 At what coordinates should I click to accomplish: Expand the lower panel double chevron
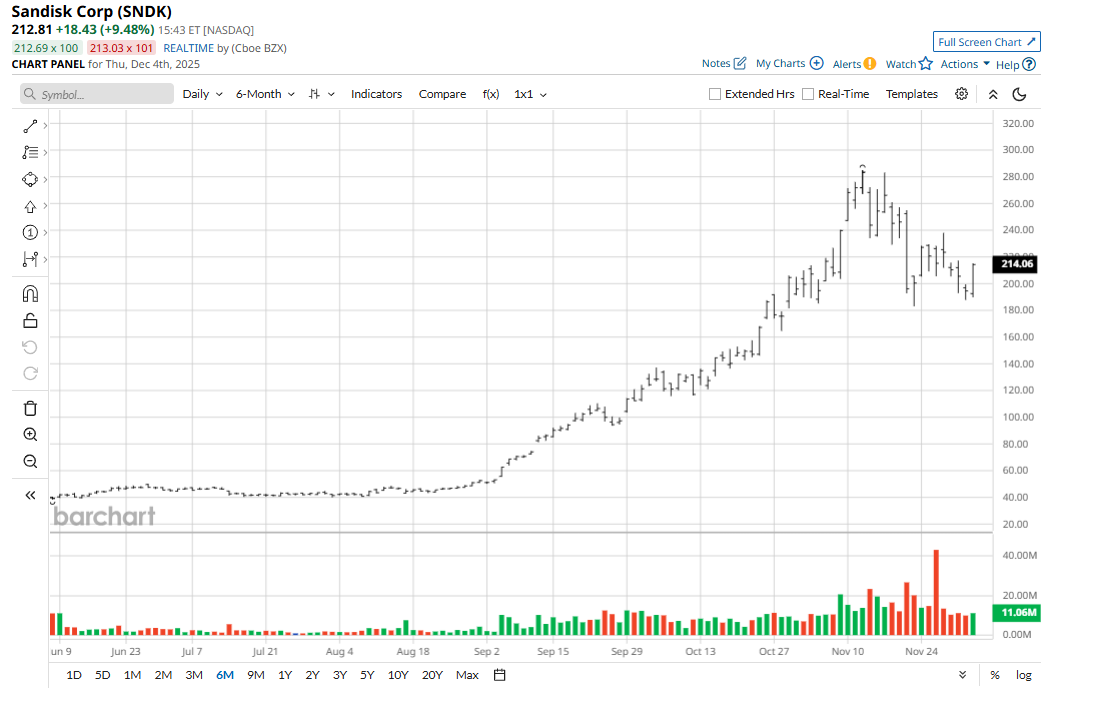pos(962,675)
